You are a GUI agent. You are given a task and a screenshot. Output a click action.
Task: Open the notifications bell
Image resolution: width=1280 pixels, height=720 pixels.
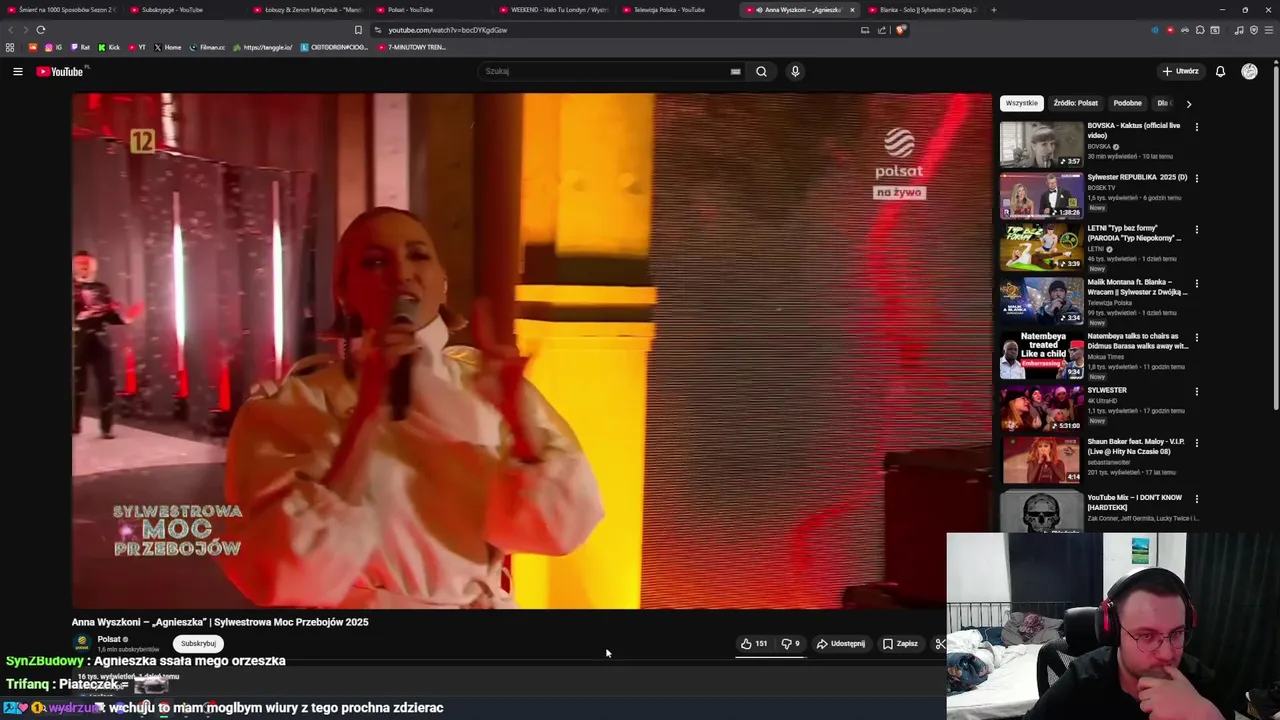point(1220,71)
